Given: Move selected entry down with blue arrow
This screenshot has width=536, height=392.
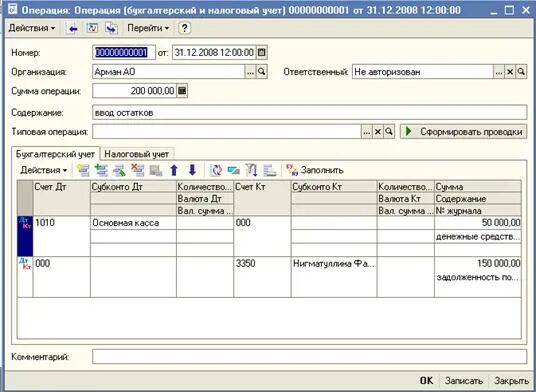Looking at the screenshot, I should [x=192, y=170].
